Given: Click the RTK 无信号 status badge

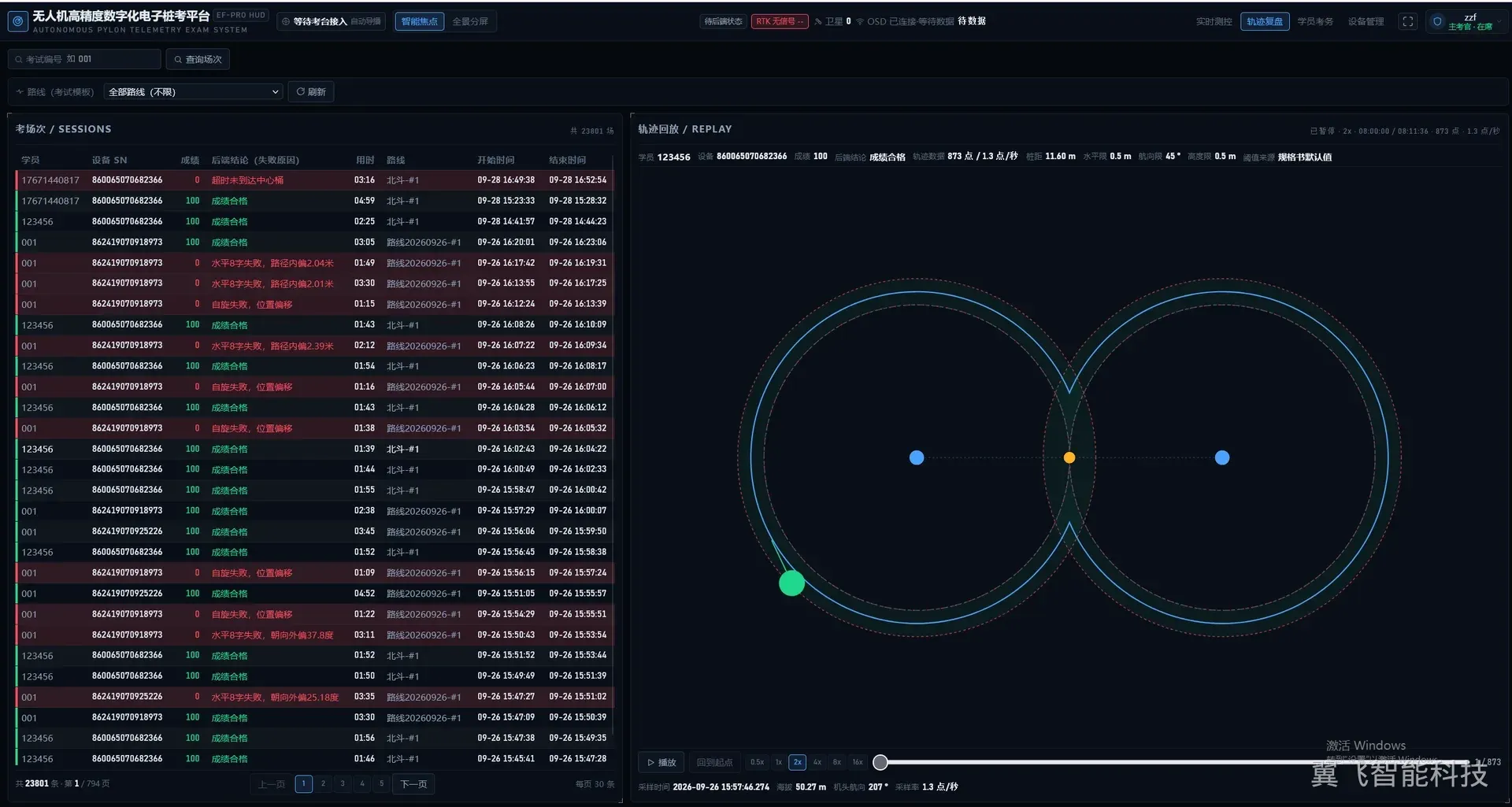Looking at the screenshot, I should coord(779,22).
